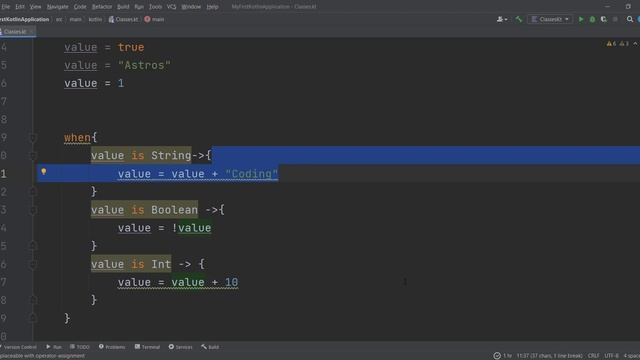Click the true keyword

(x=131, y=47)
